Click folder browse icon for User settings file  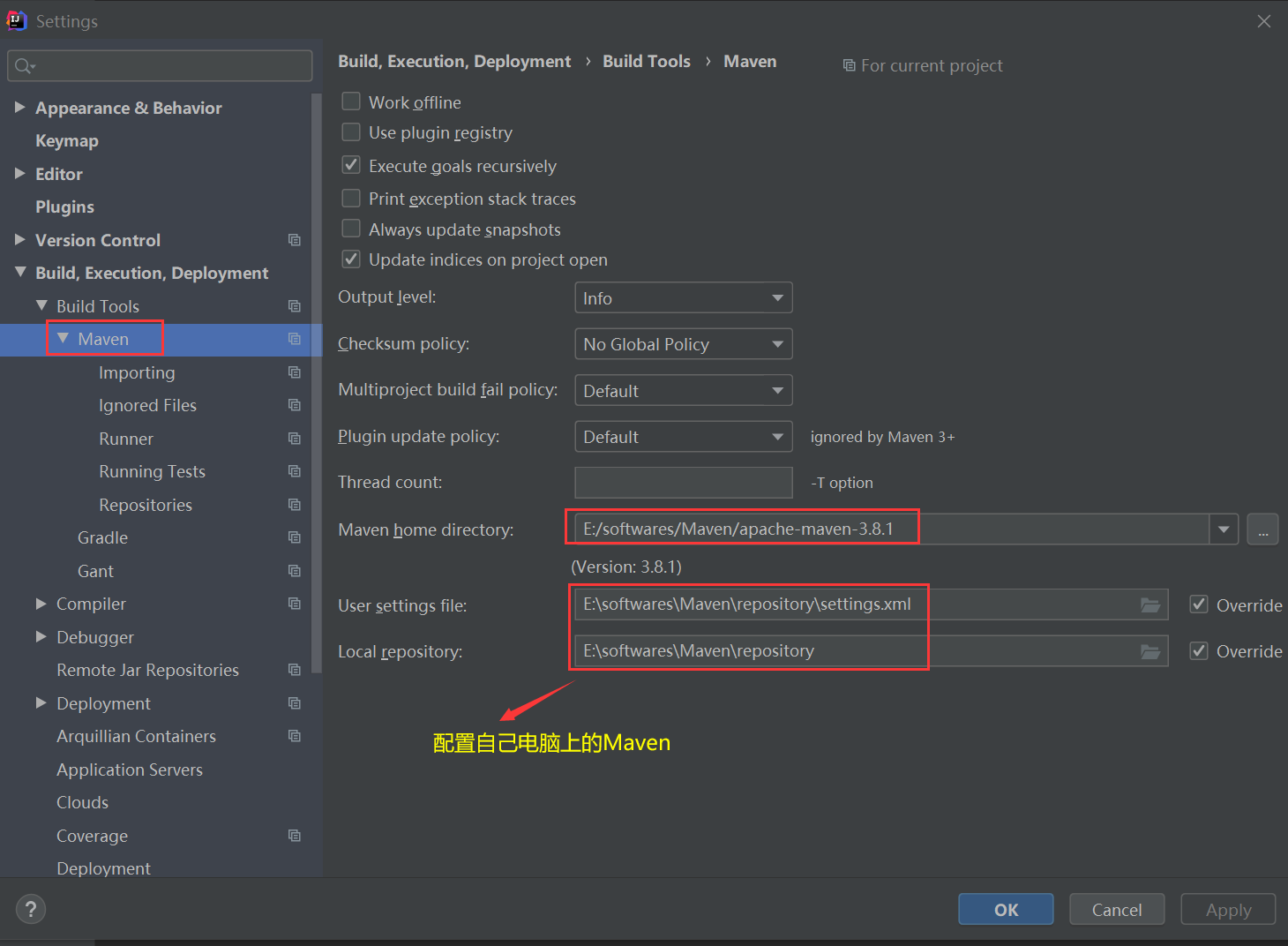click(1150, 605)
